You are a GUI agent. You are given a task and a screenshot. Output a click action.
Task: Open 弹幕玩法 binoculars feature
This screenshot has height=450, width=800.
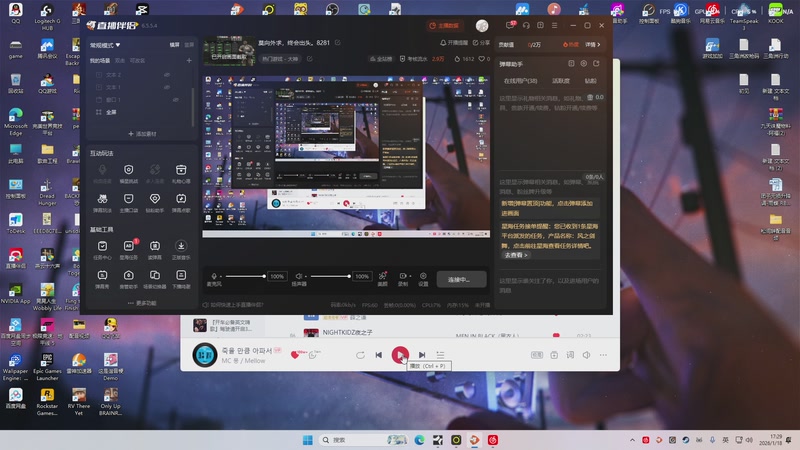(x=103, y=203)
